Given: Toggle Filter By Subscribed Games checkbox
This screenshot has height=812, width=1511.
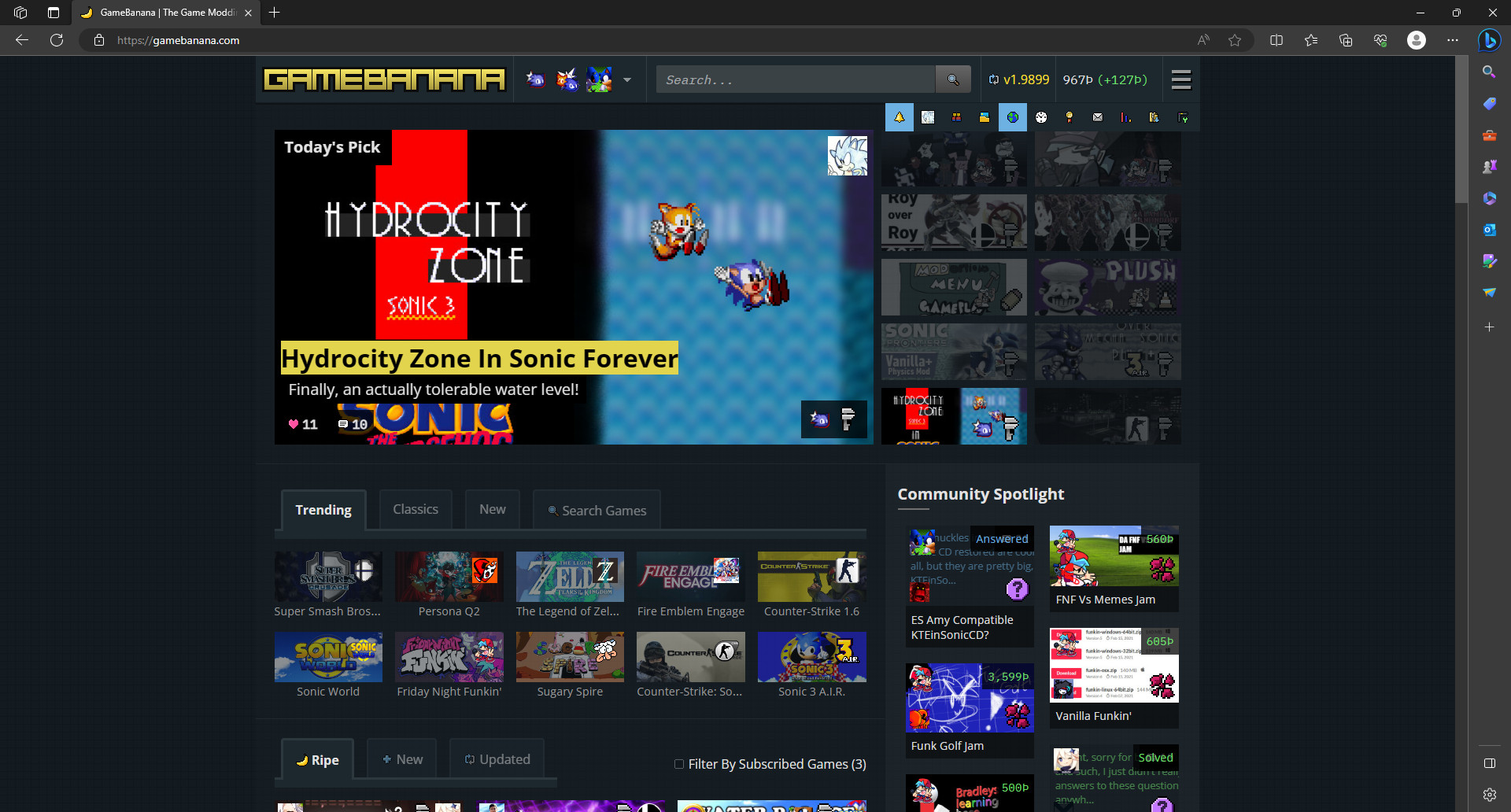Looking at the screenshot, I should (x=679, y=764).
